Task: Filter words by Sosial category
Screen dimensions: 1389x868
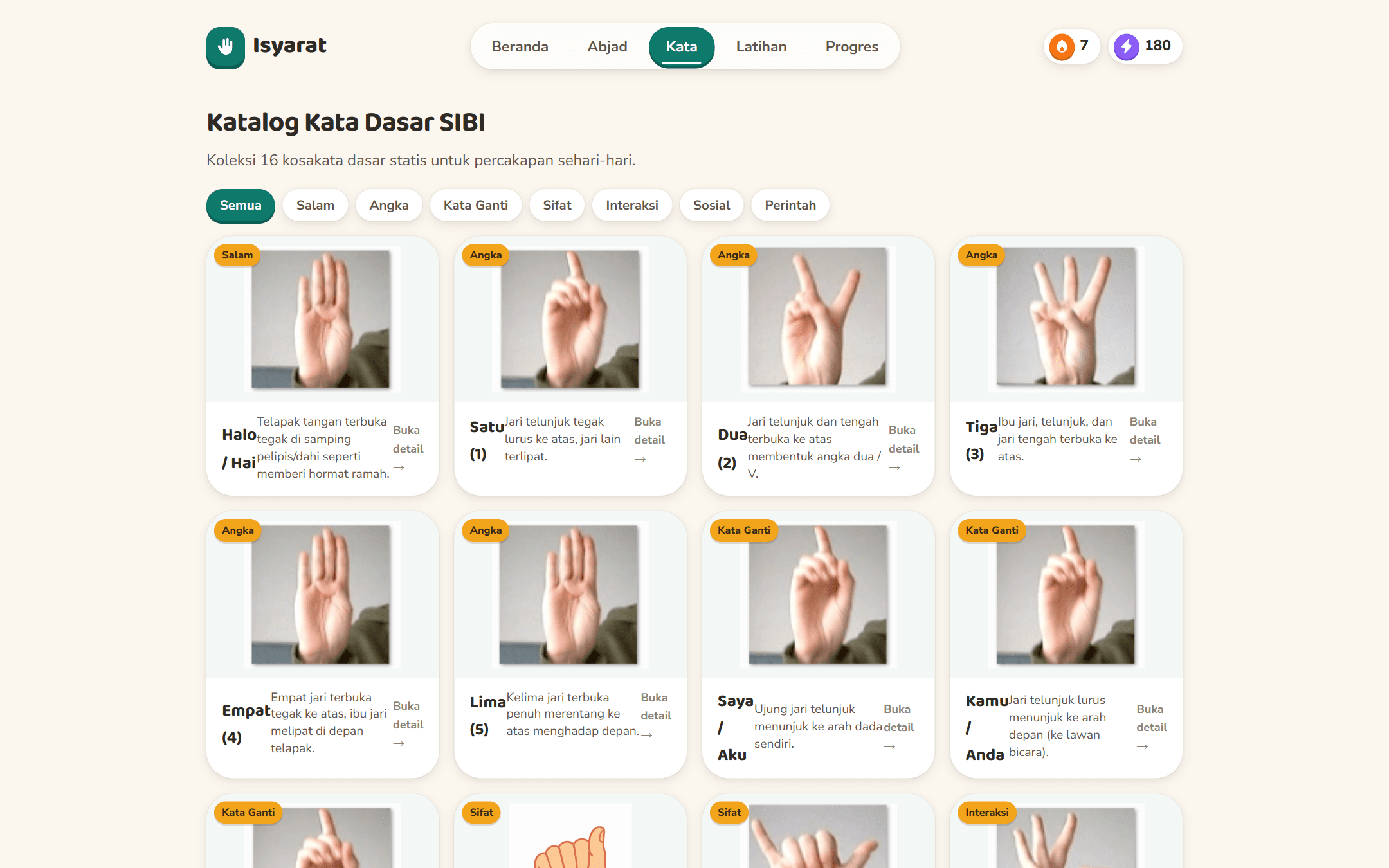Action: tap(711, 205)
